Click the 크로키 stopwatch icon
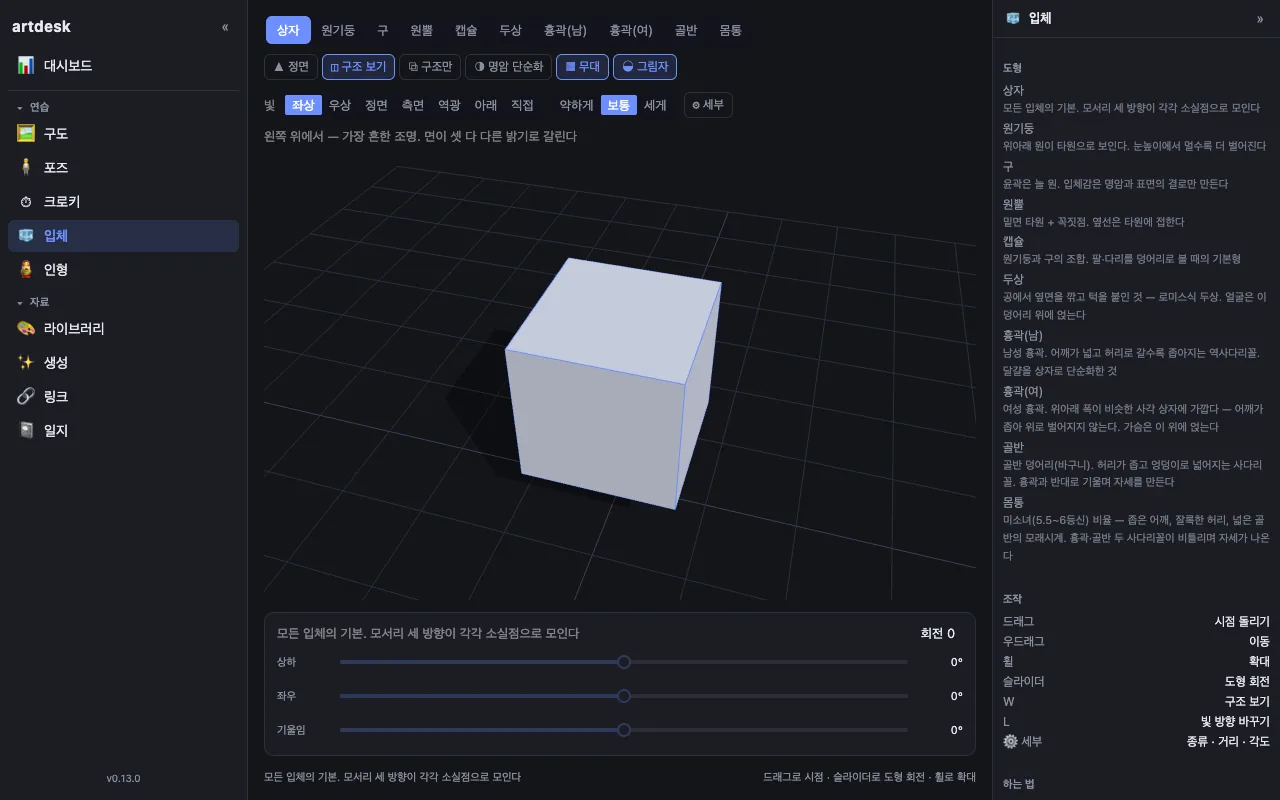This screenshot has height=800, width=1280. tap(26, 202)
